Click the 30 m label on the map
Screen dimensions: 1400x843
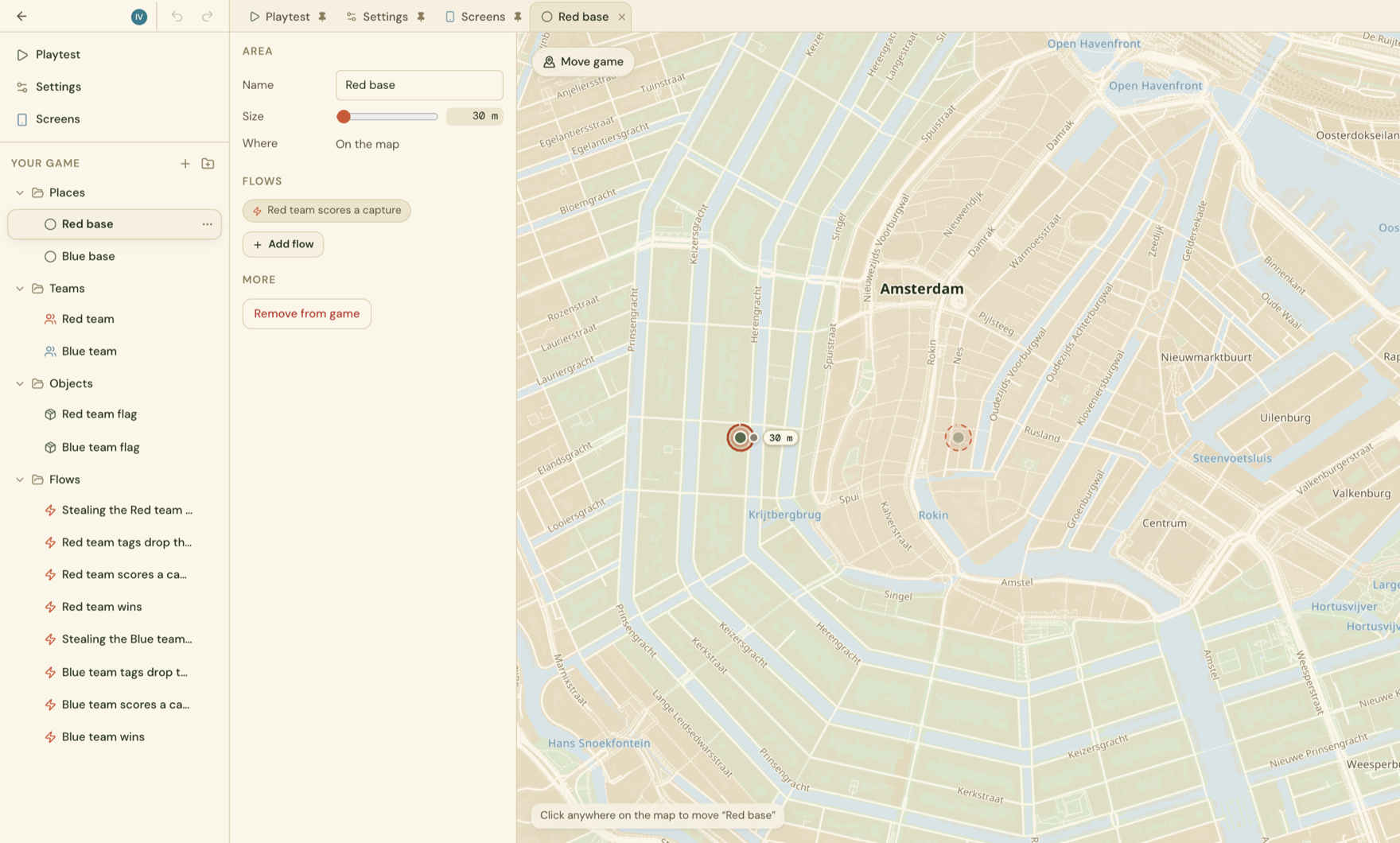click(x=780, y=438)
